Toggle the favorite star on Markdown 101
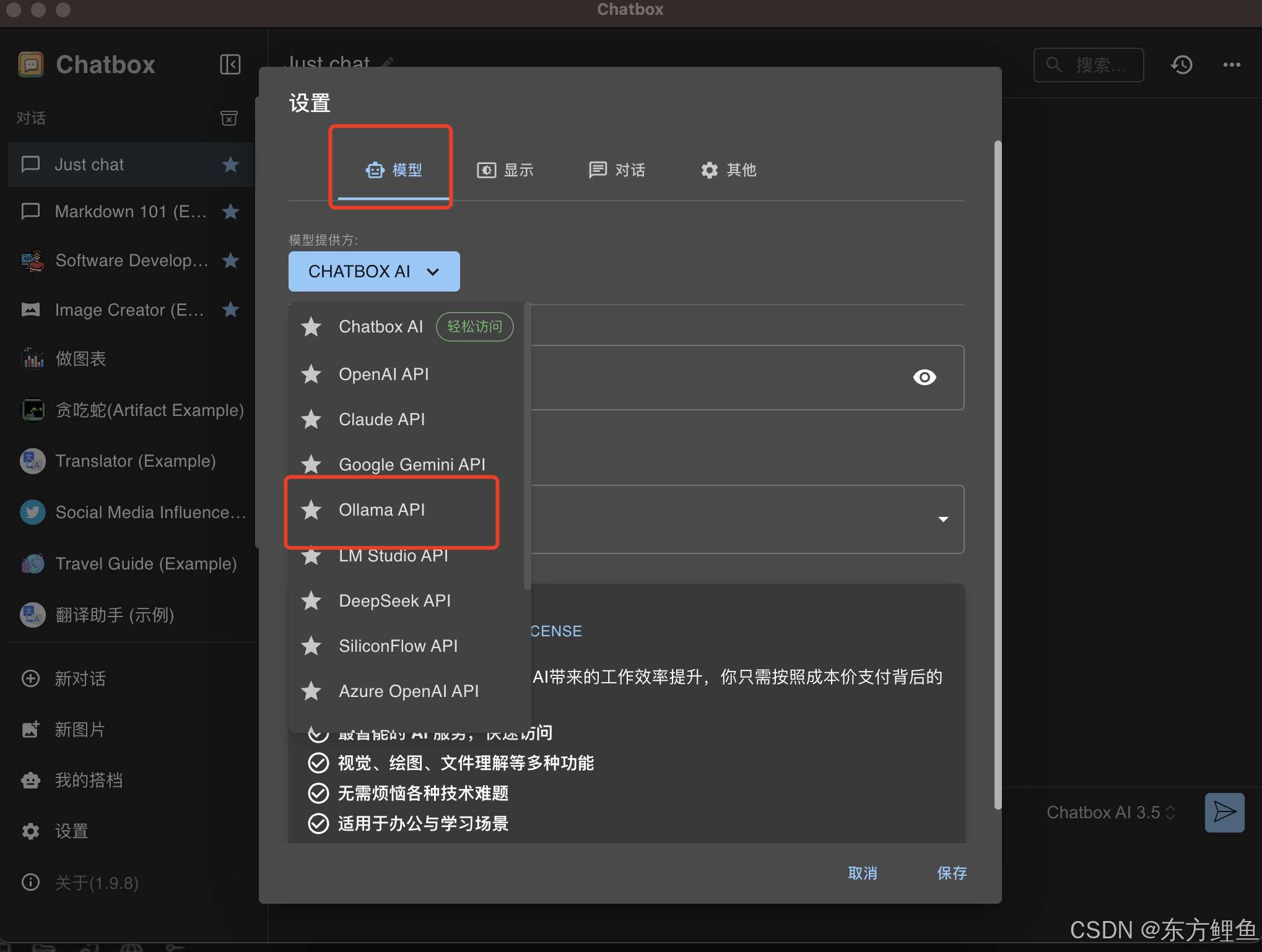Image resolution: width=1262 pixels, height=952 pixels. 230,211
